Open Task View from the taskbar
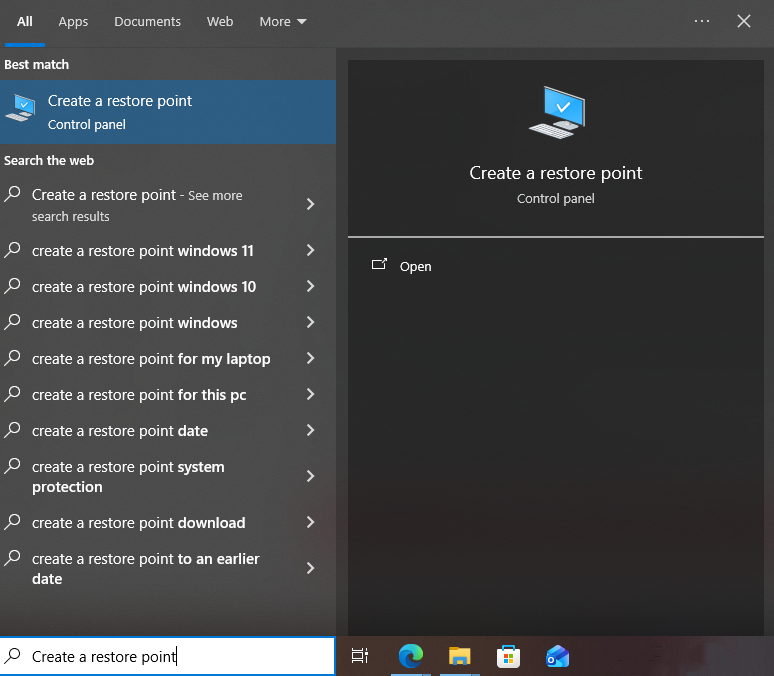Image resolution: width=774 pixels, height=676 pixels. point(360,656)
